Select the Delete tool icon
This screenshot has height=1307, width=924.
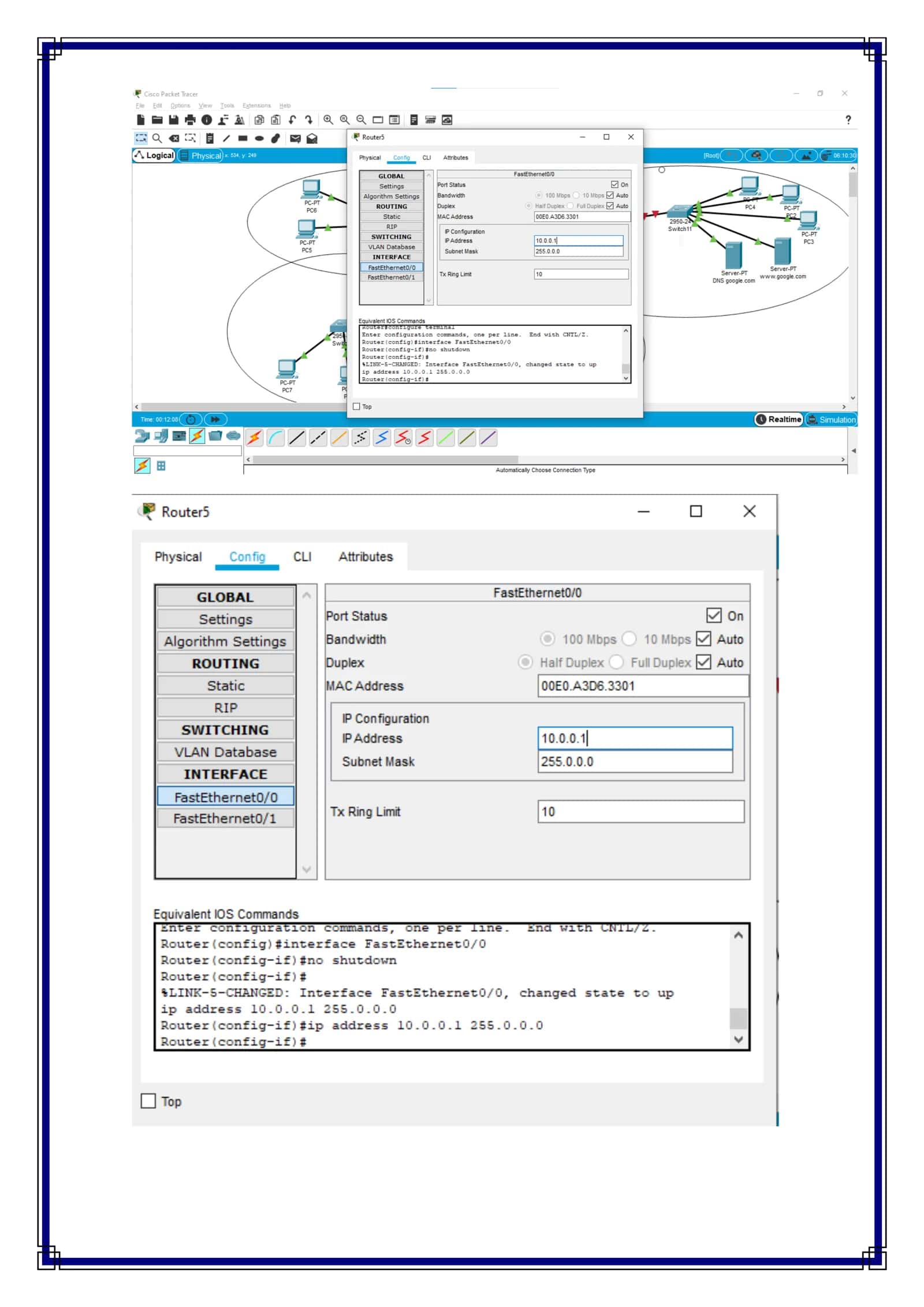(174, 138)
